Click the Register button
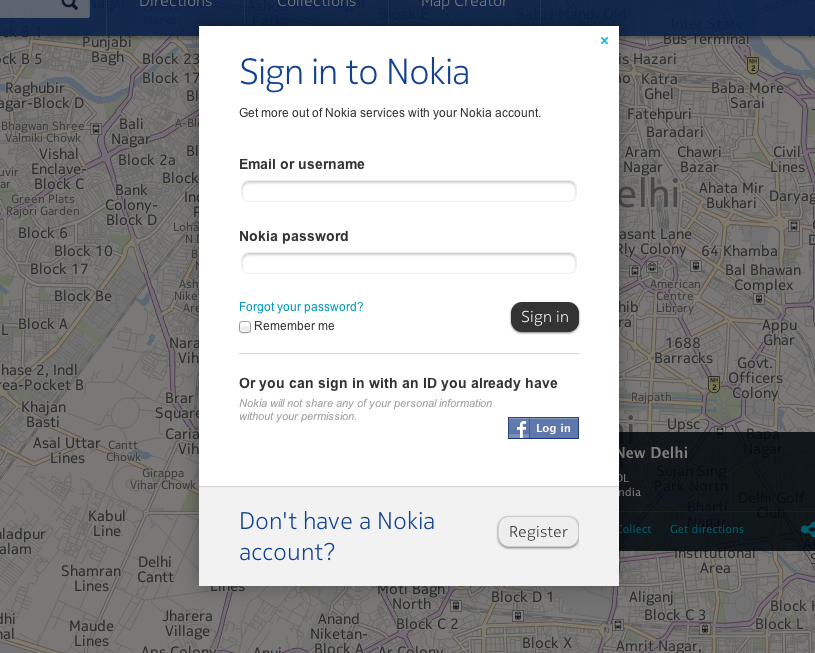 [x=538, y=532]
